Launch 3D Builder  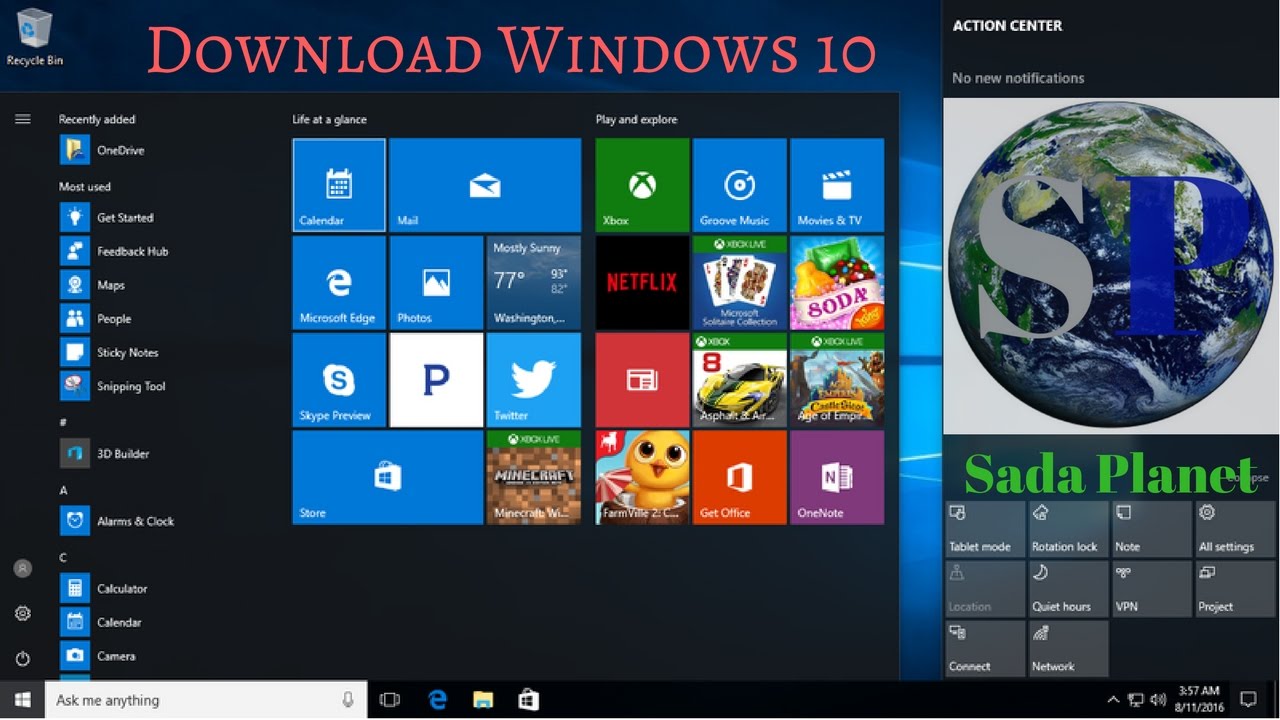[x=105, y=454]
